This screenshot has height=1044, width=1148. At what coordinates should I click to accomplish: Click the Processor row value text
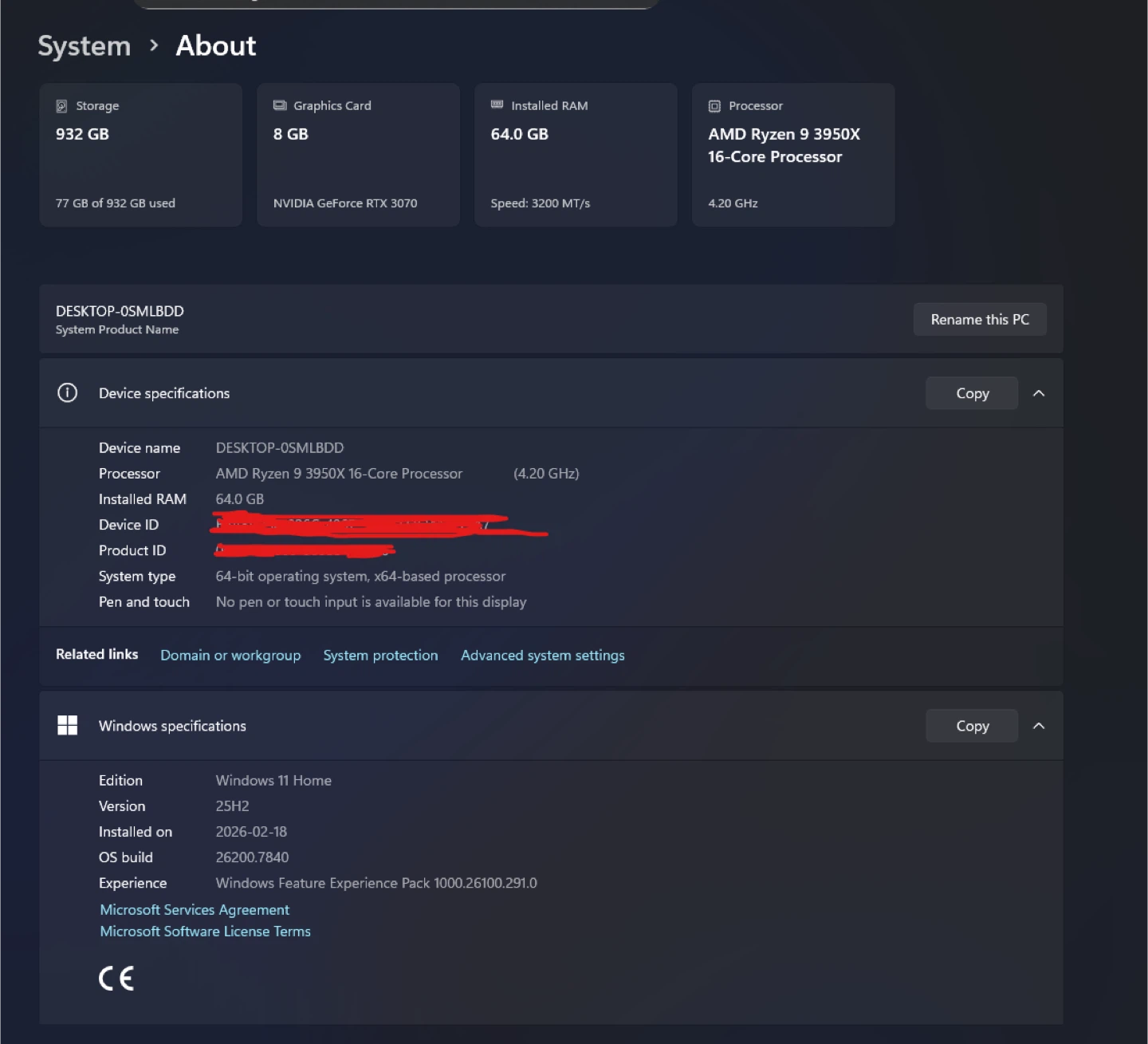click(x=339, y=473)
